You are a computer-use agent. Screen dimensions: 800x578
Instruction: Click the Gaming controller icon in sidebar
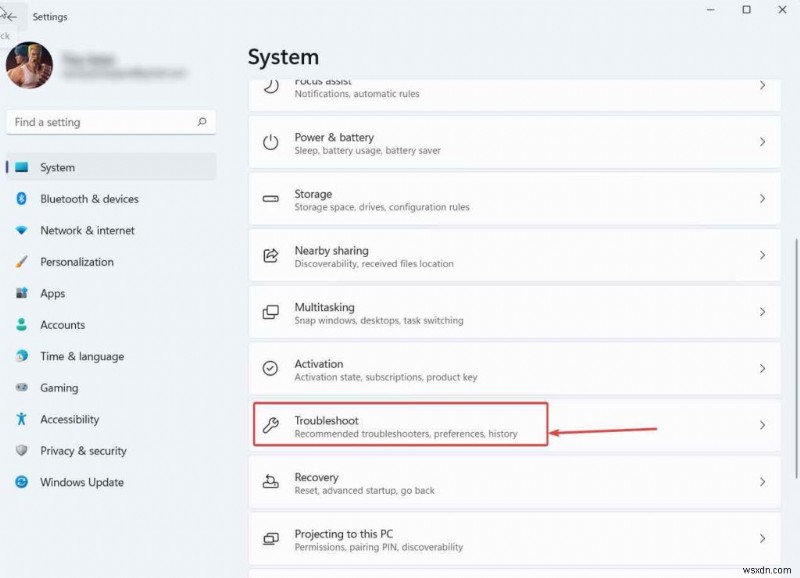pyautogui.click(x=23, y=388)
